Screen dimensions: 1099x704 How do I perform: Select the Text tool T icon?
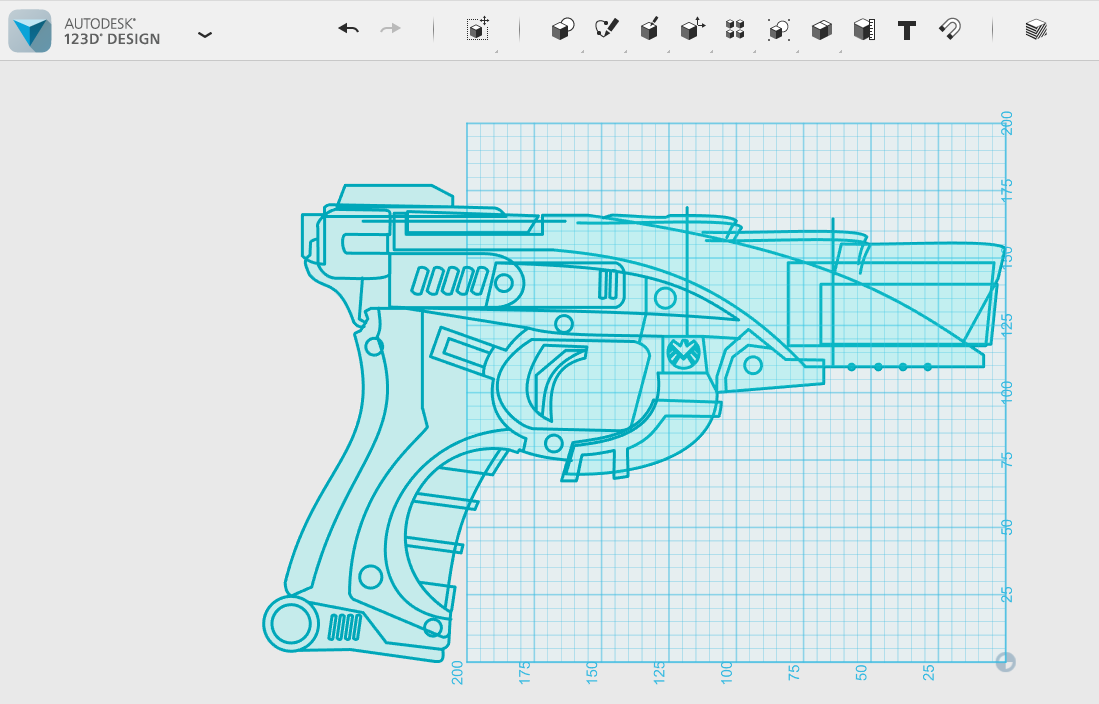click(907, 30)
